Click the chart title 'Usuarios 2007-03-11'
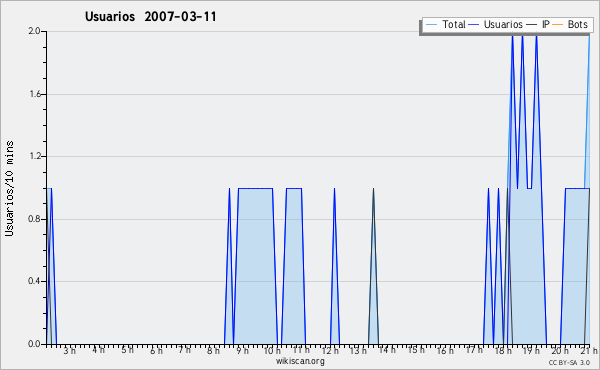 [x=150, y=17]
